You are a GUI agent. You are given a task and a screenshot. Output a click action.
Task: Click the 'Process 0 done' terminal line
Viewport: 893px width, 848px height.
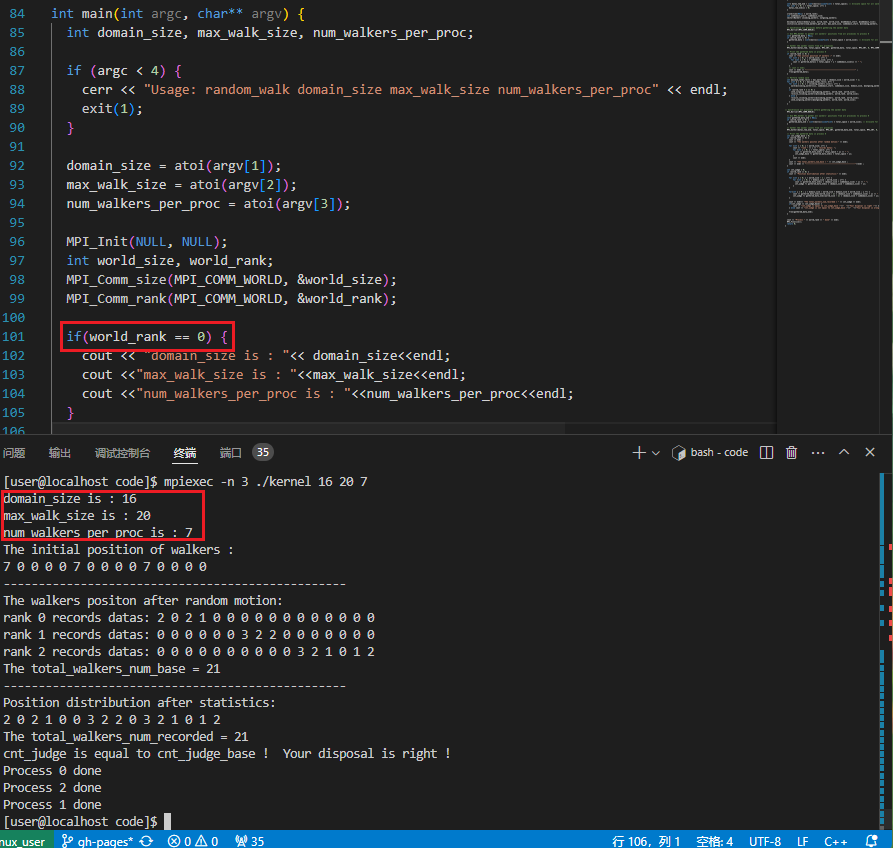(52, 771)
